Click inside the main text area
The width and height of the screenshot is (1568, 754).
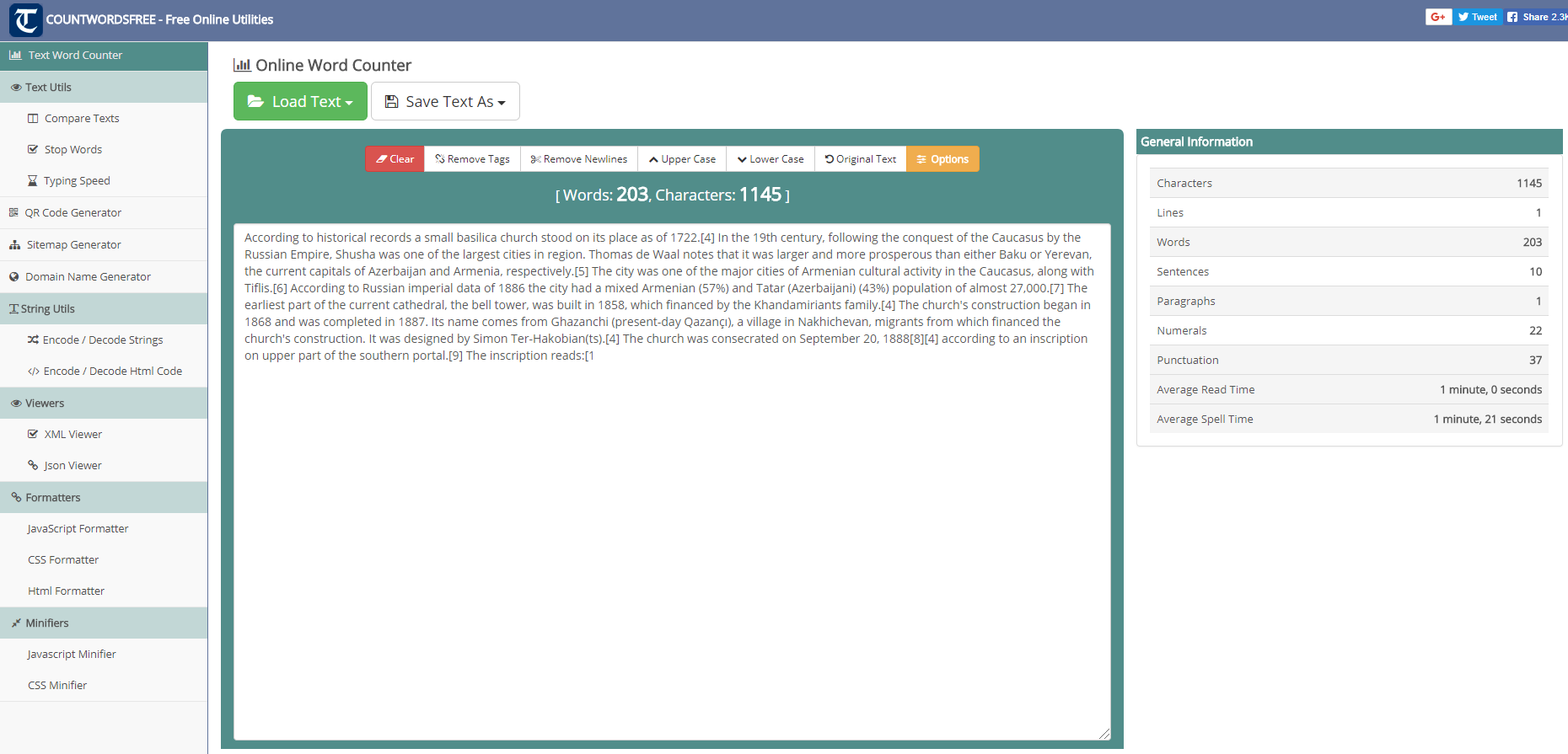point(672,482)
